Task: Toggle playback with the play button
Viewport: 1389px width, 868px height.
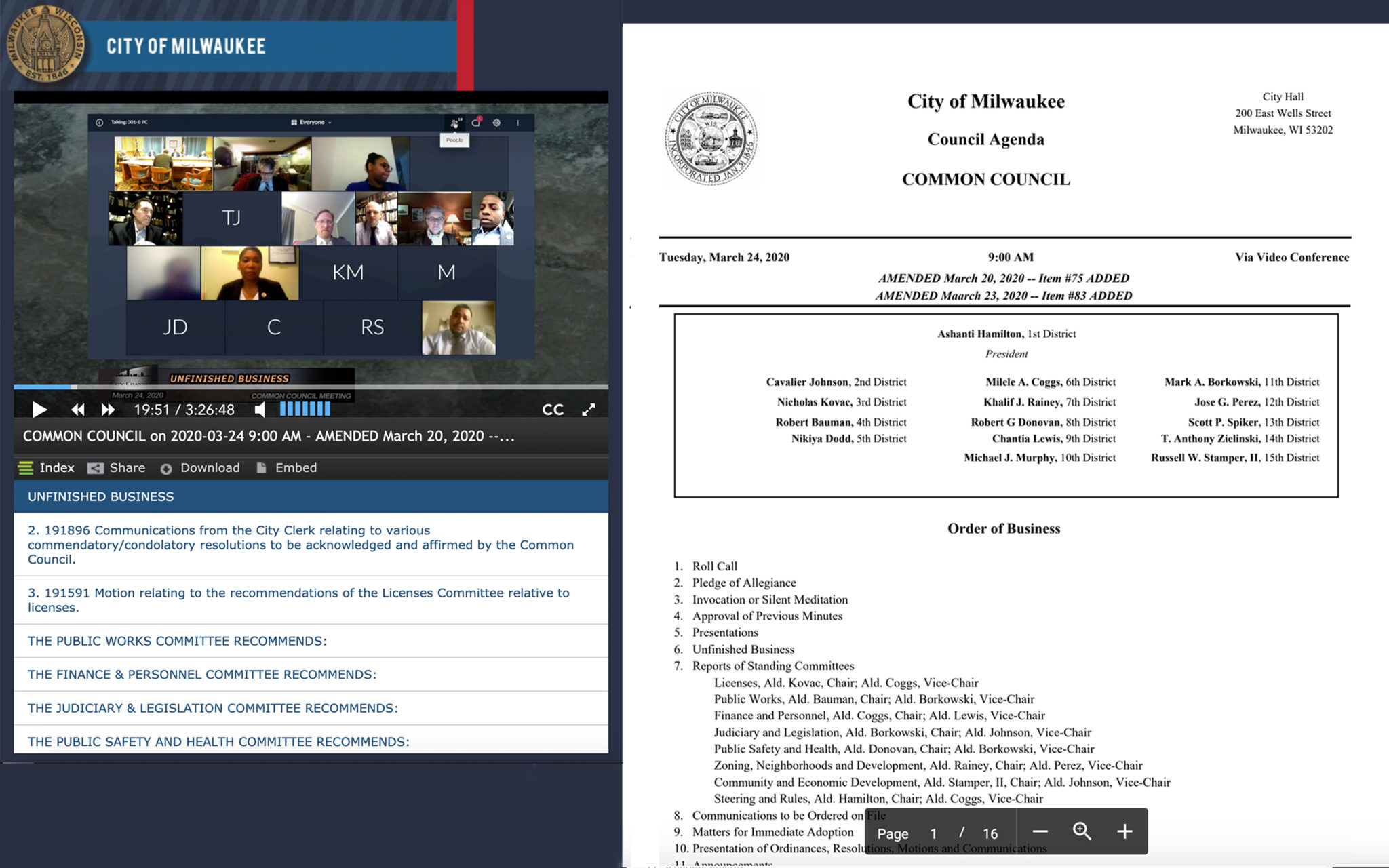Action: [x=39, y=410]
